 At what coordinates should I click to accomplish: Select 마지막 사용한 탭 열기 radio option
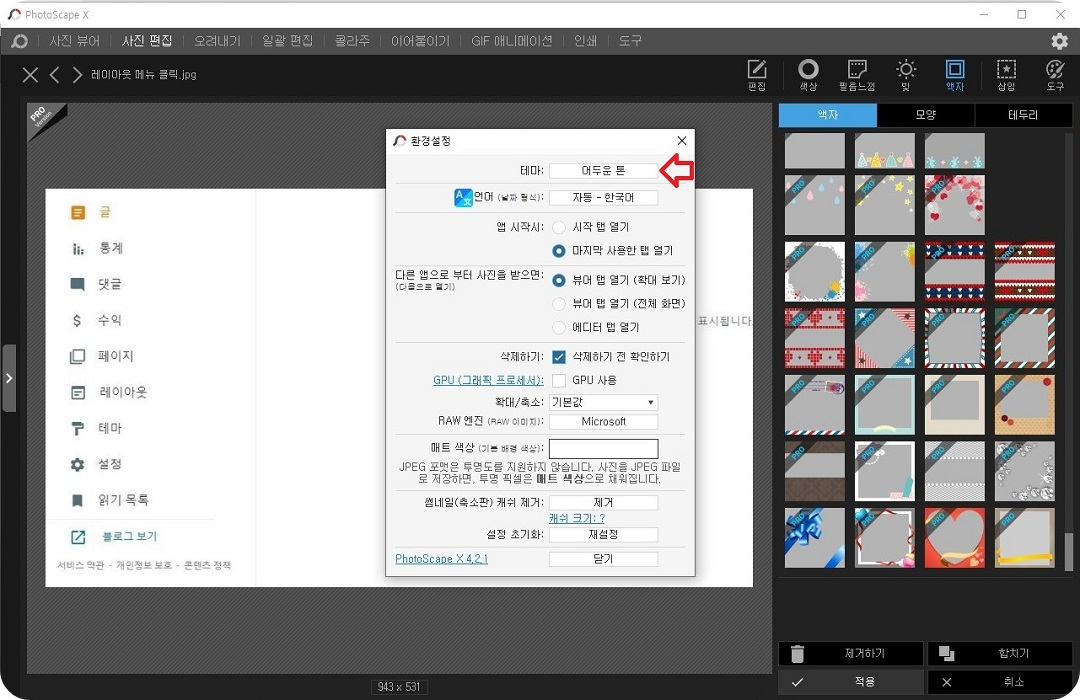(559, 251)
